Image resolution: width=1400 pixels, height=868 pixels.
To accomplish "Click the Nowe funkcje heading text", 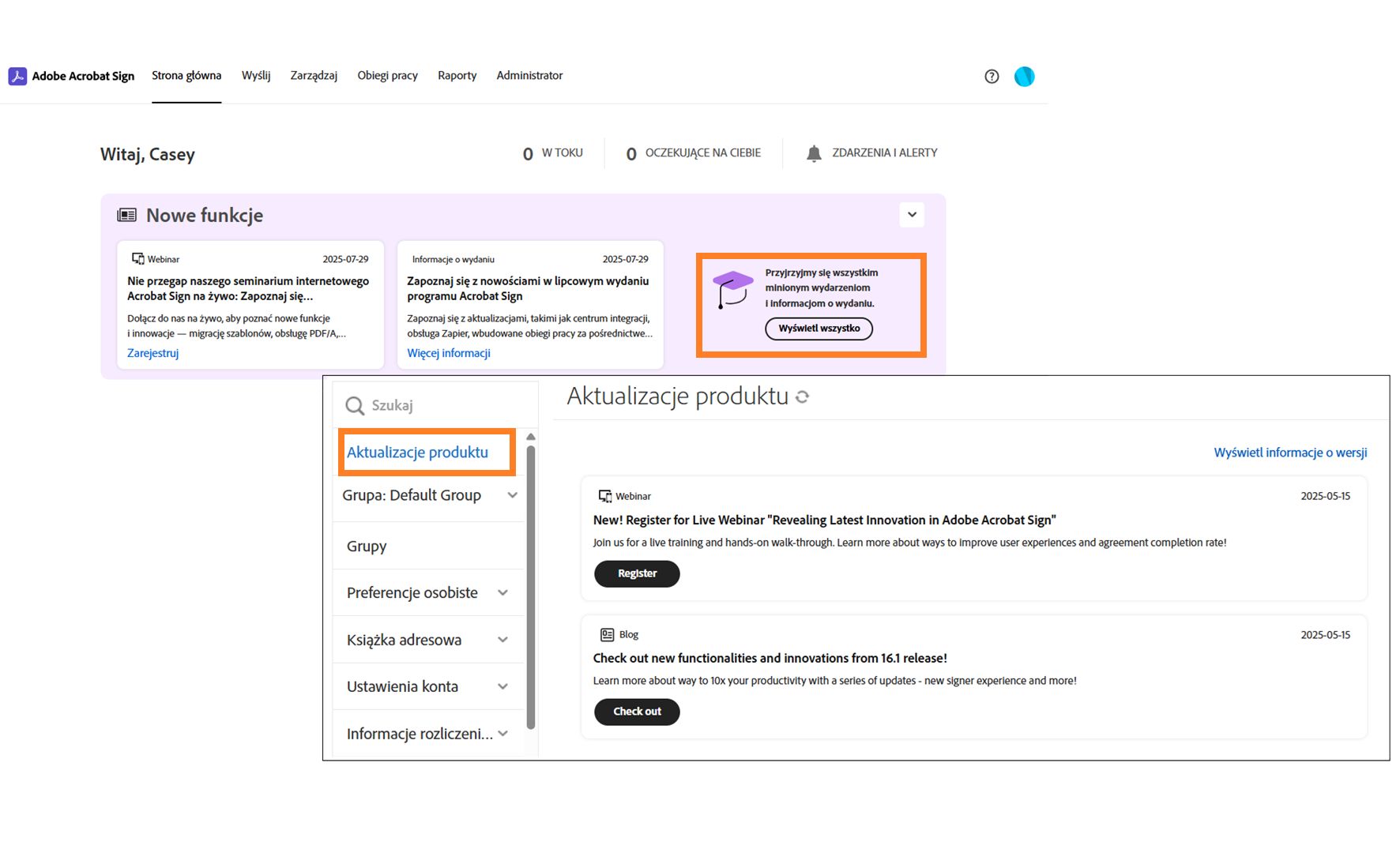I will [x=205, y=215].
